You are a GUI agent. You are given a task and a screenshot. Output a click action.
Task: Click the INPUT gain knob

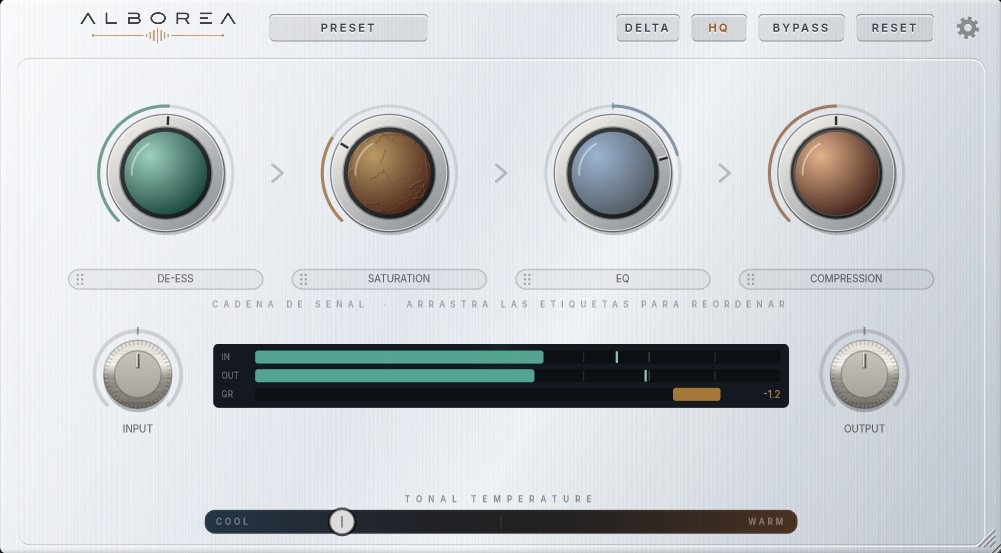point(137,374)
